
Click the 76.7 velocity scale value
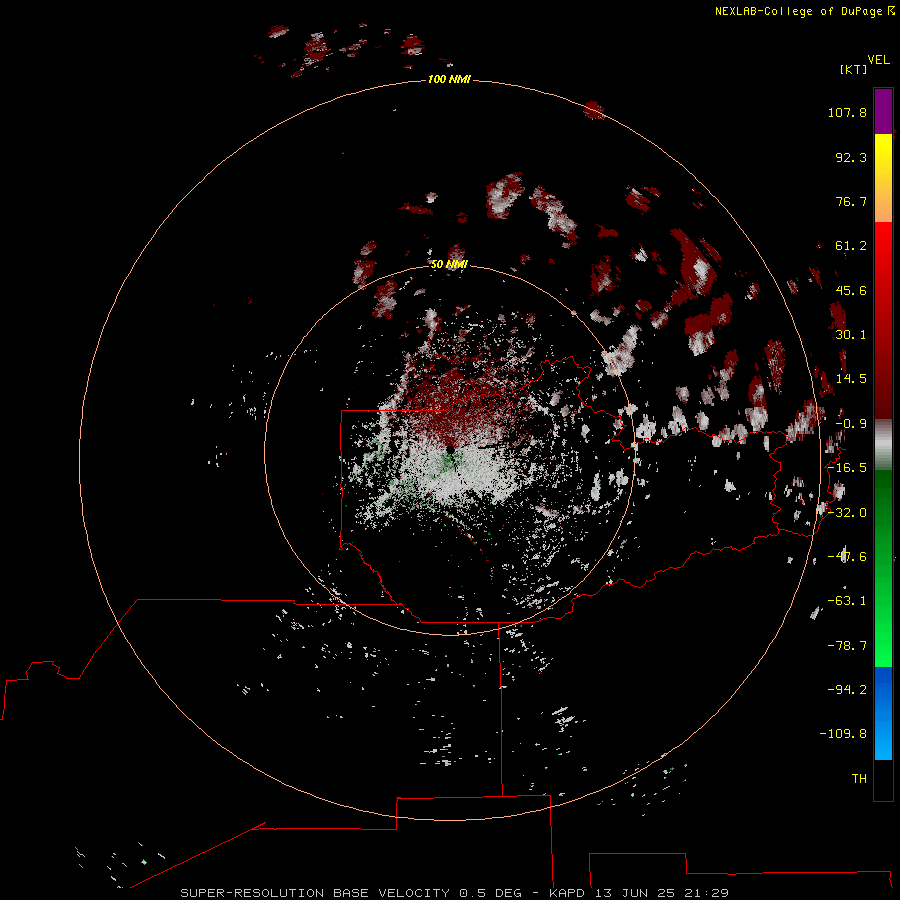pyautogui.click(x=851, y=201)
